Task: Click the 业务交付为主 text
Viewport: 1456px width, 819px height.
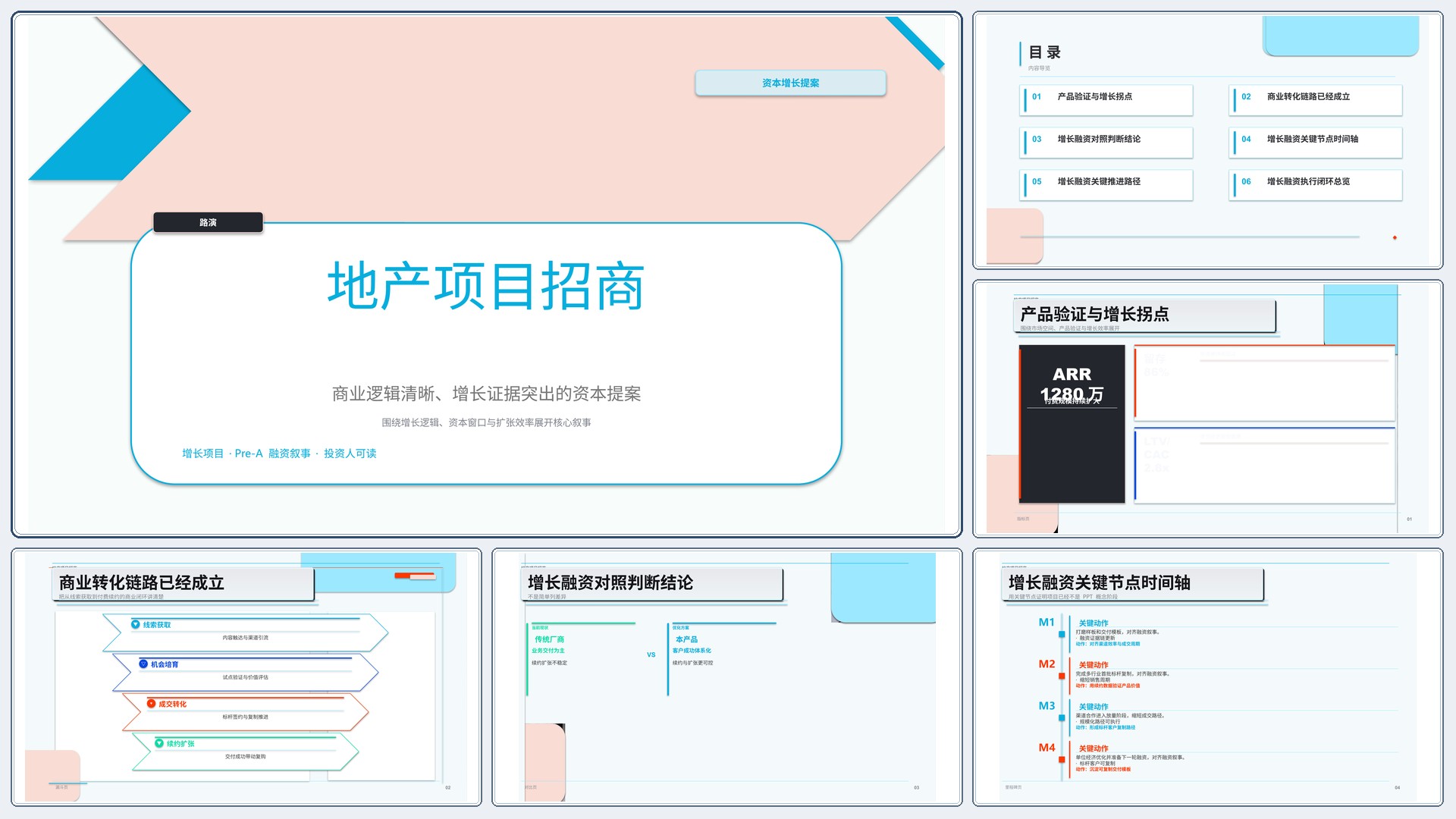Action: click(548, 651)
